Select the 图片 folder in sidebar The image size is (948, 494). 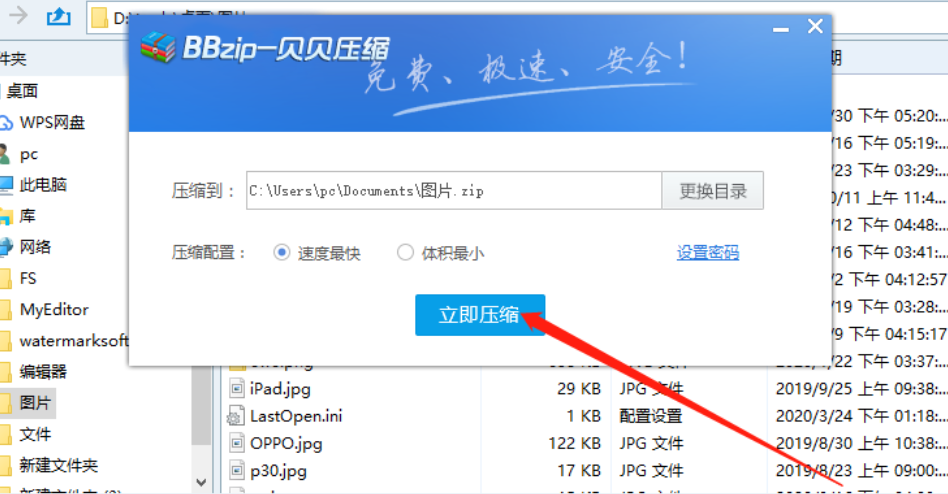point(37,403)
